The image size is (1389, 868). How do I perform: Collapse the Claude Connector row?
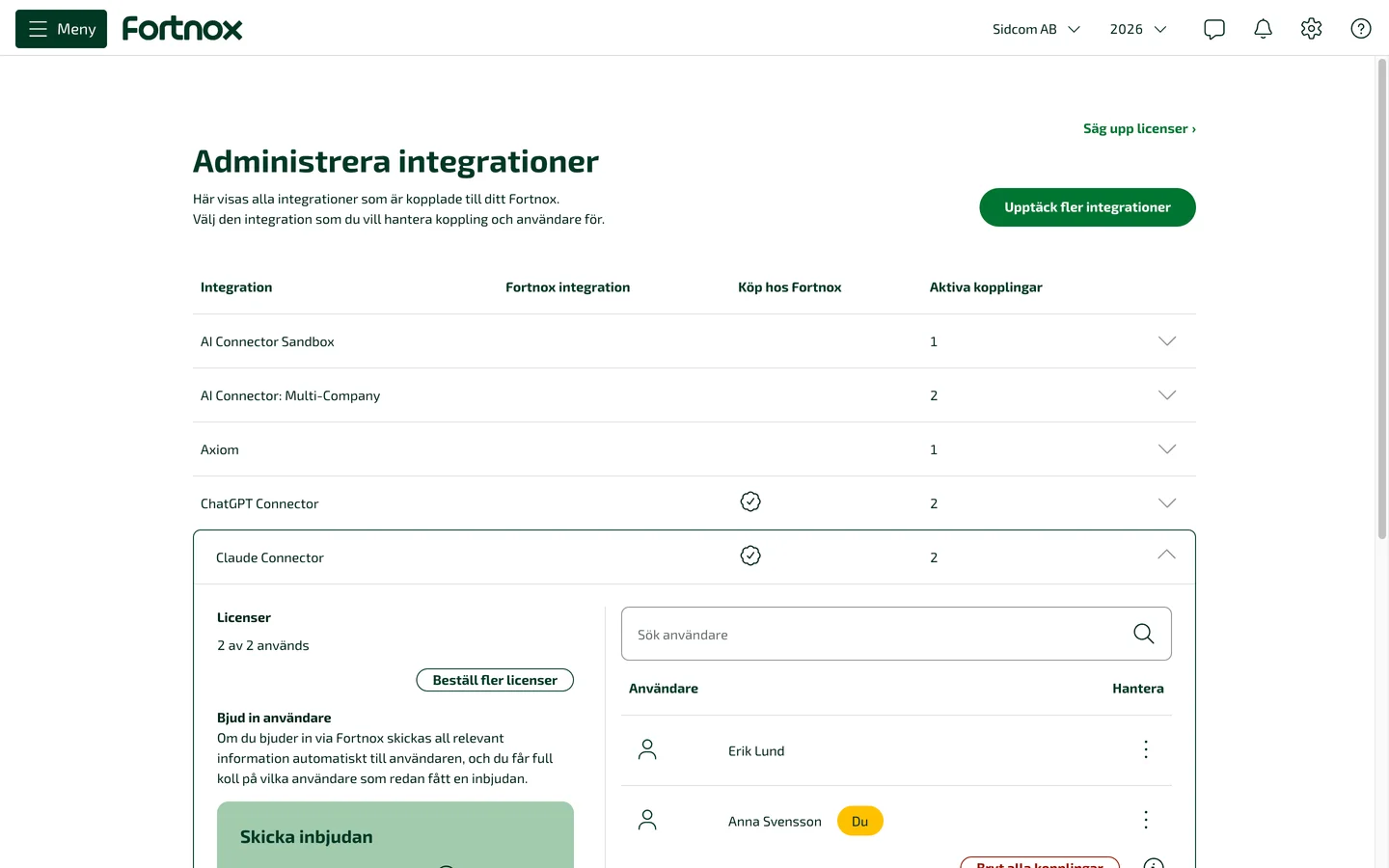(x=1167, y=555)
